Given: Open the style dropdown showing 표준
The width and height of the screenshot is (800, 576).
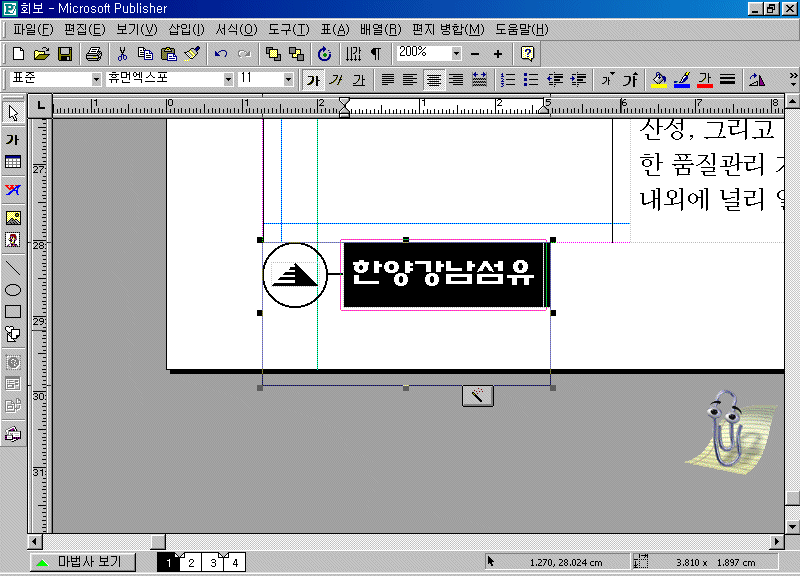Looking at the screenshot, I should tap(96, 79).
